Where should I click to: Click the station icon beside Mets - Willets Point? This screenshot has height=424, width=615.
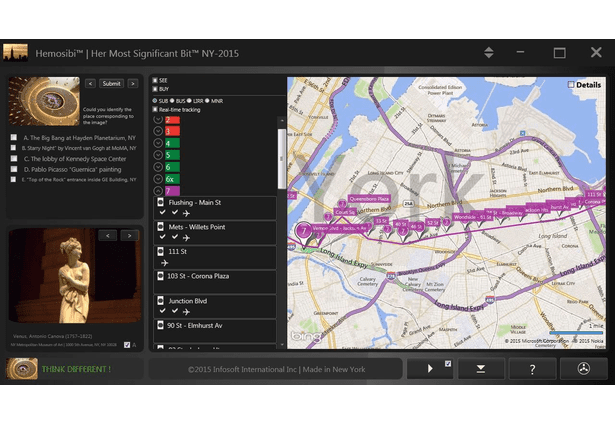[x=160, y=227]
